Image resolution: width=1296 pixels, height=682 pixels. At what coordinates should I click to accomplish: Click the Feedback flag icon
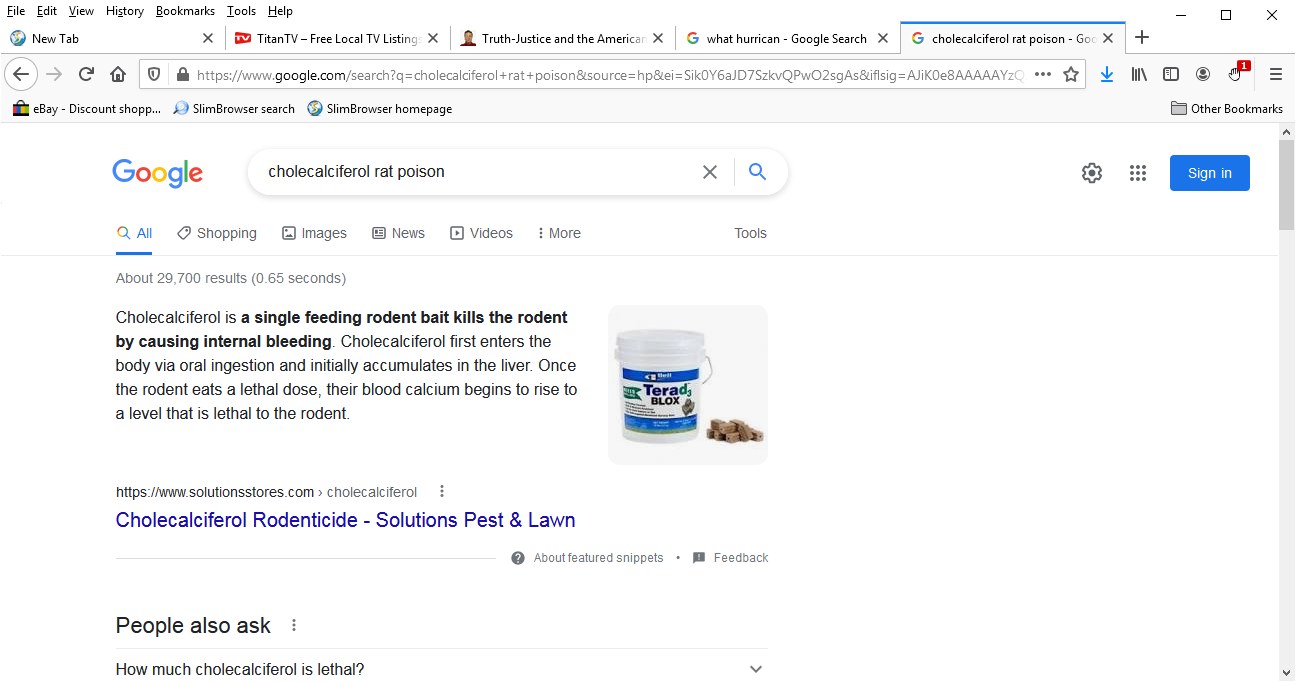[x=699, y=558]
